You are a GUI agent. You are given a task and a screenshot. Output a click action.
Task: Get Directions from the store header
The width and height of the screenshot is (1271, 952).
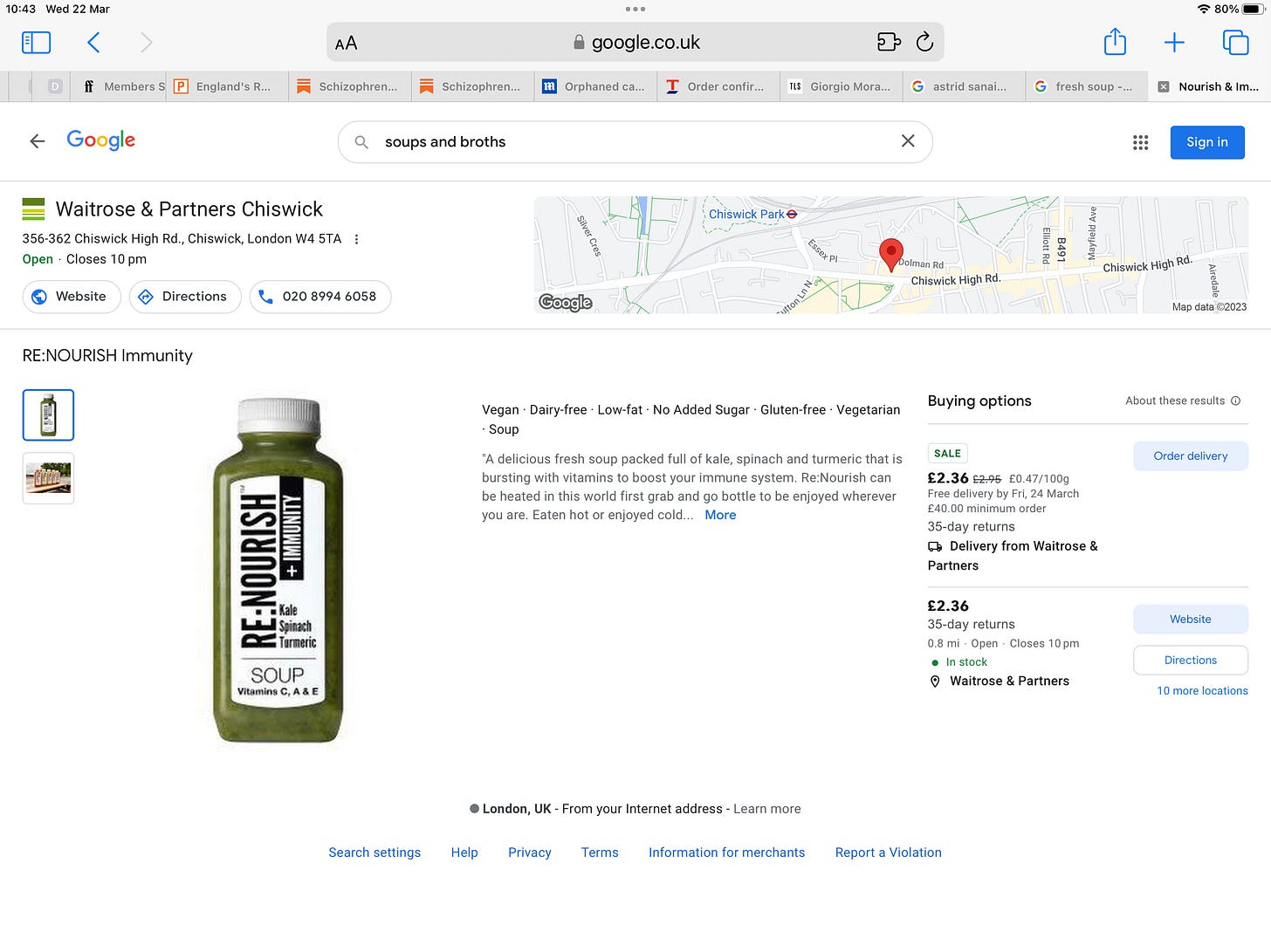click(185, 297)
